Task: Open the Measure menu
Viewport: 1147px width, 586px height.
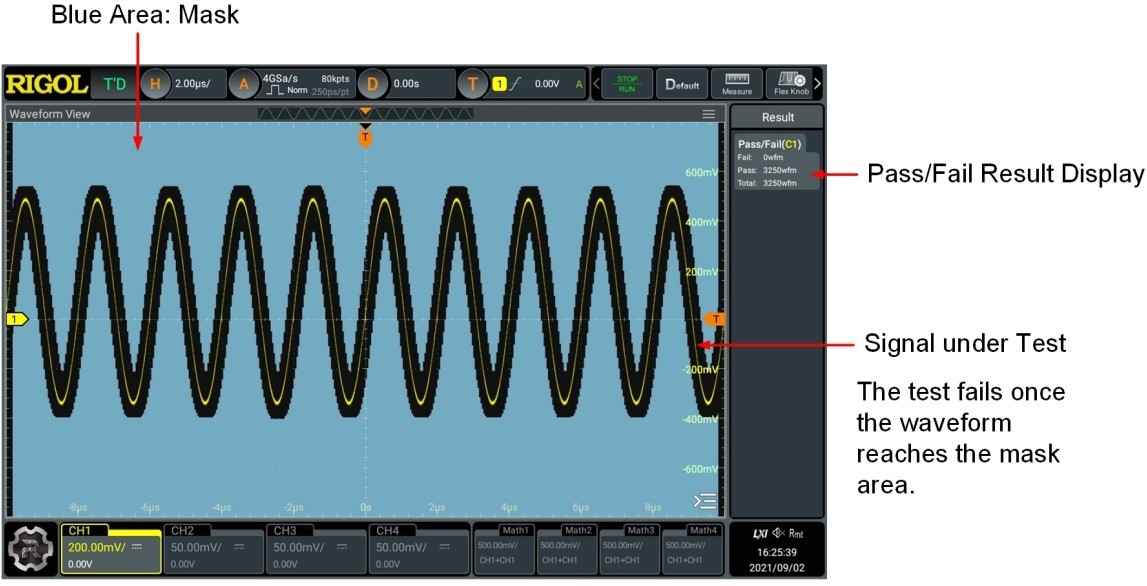Action: [736, 83]
